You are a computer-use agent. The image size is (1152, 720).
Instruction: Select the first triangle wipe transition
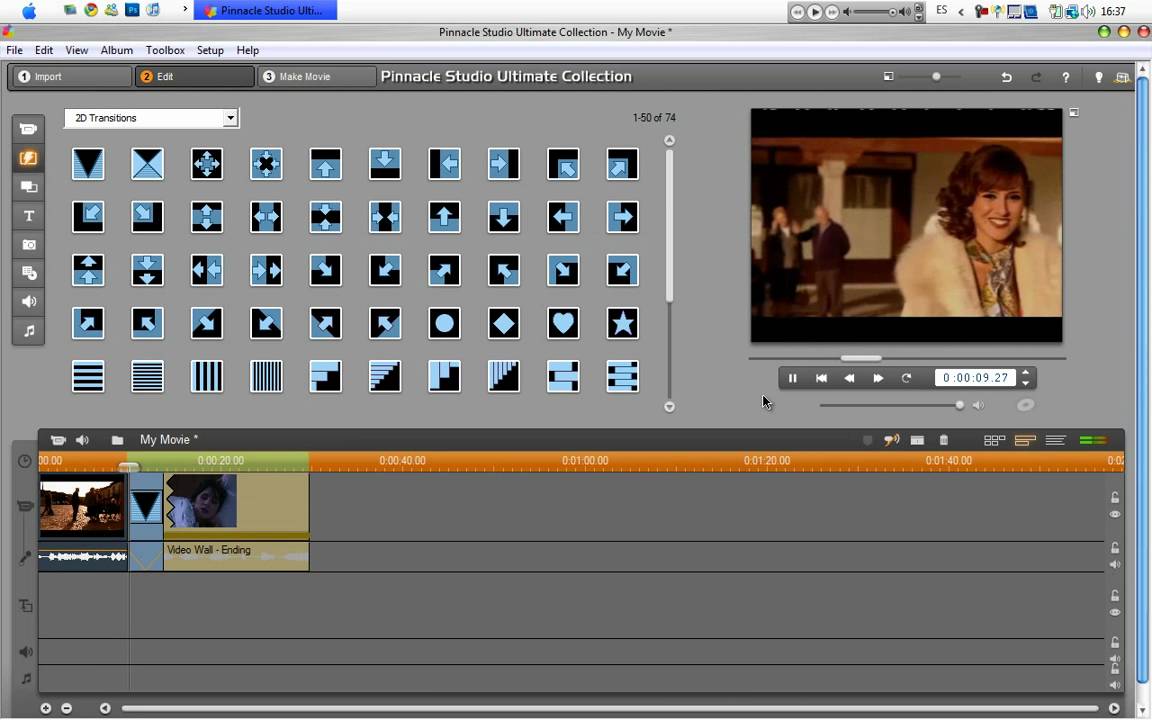(x=88, y=164)
